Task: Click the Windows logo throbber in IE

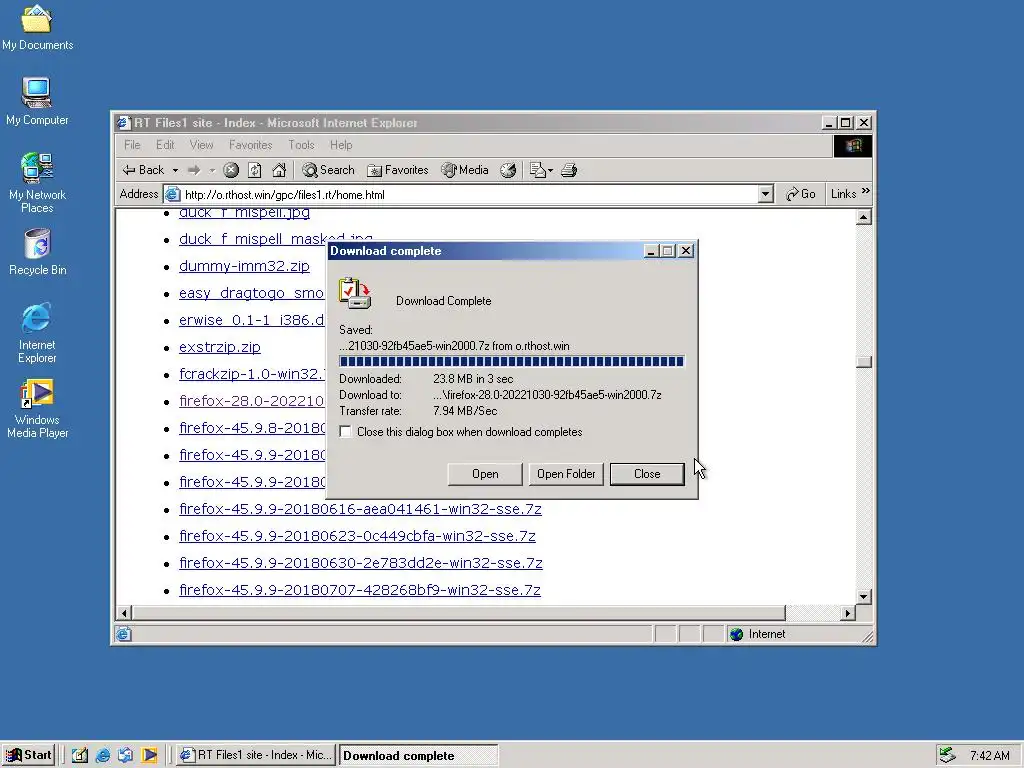Action: tap(853, 146)
